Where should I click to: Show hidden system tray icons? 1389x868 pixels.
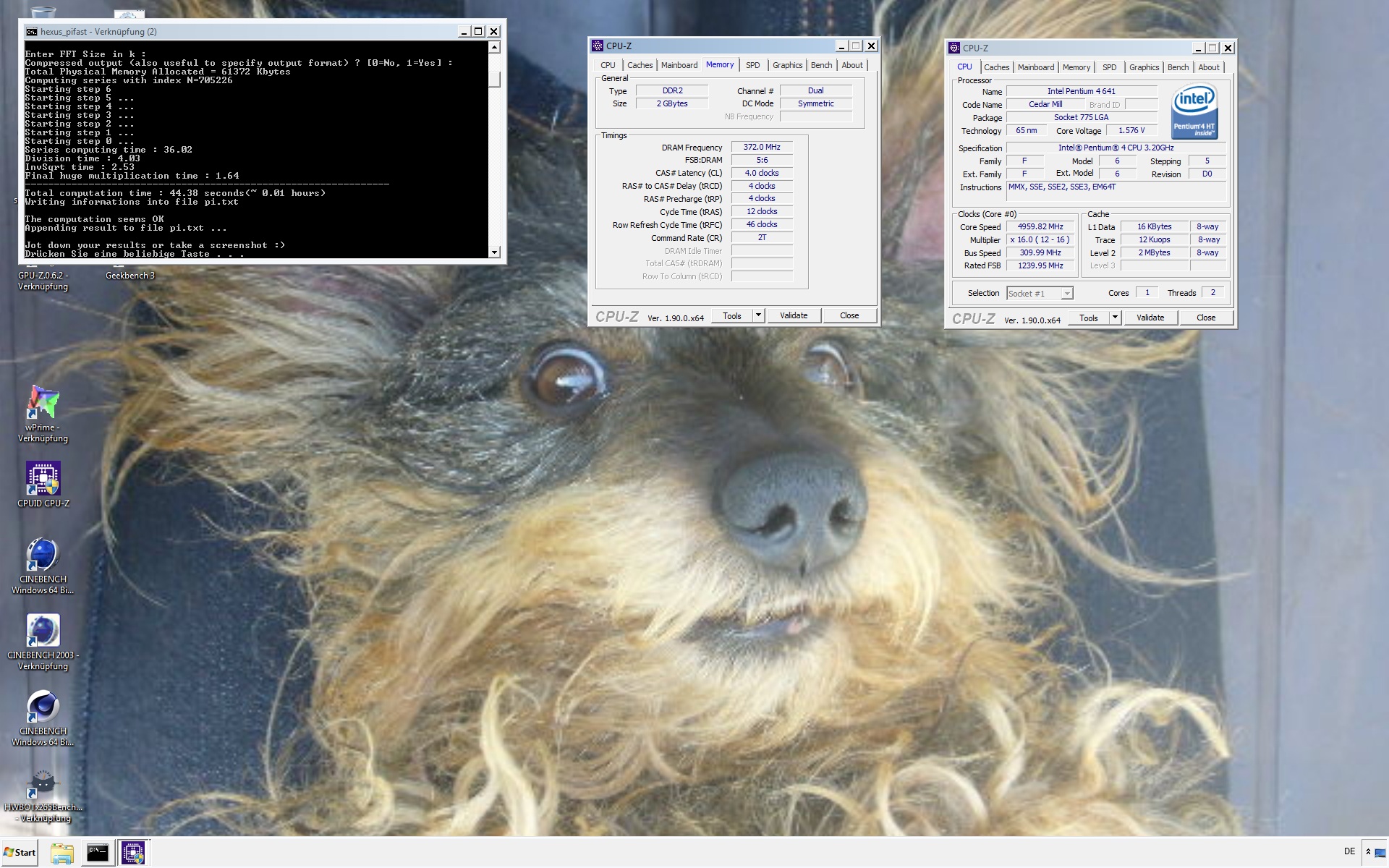(1368, 852)
